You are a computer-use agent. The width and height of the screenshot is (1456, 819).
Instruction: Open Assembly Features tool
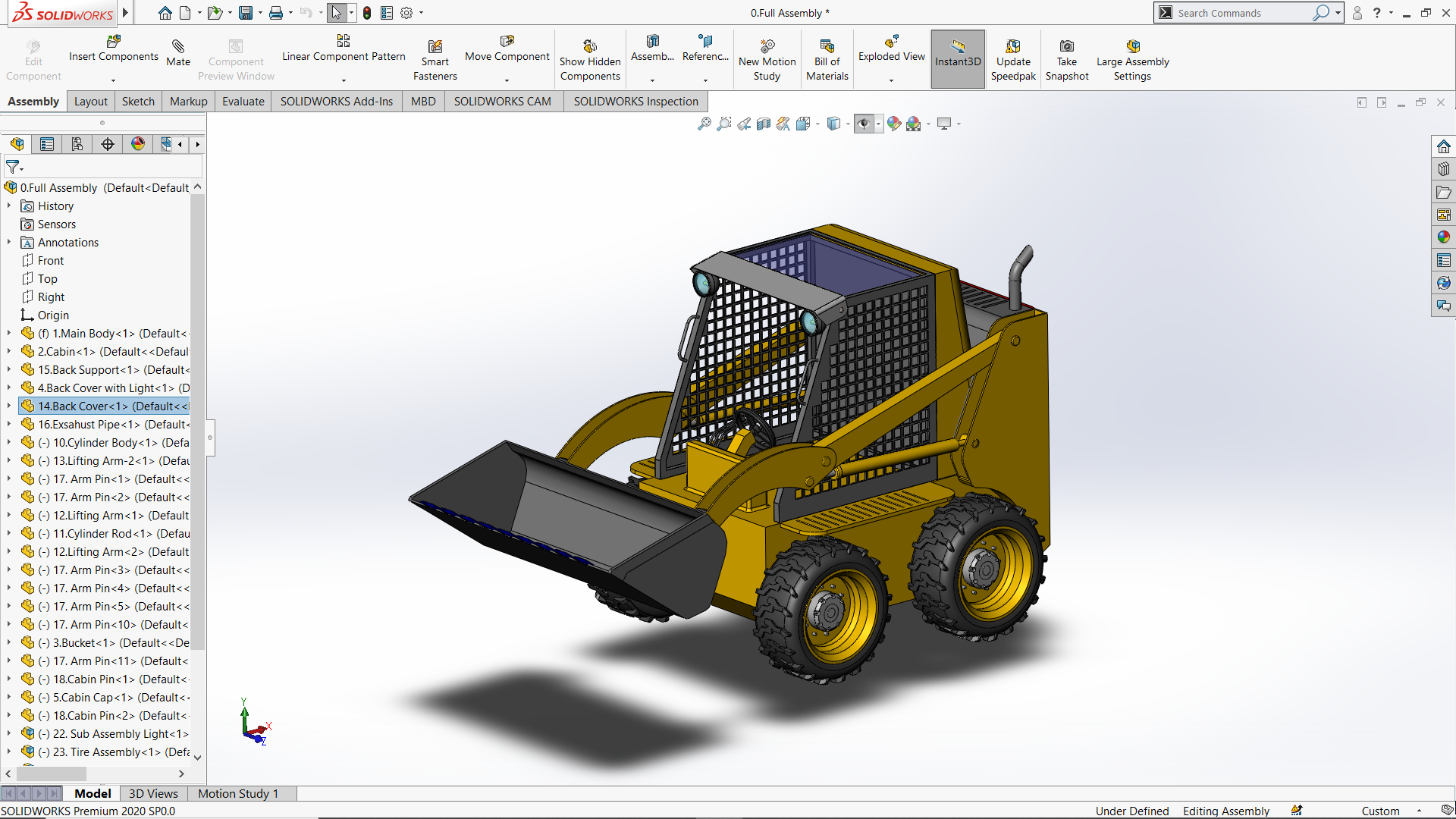(652, 49)
